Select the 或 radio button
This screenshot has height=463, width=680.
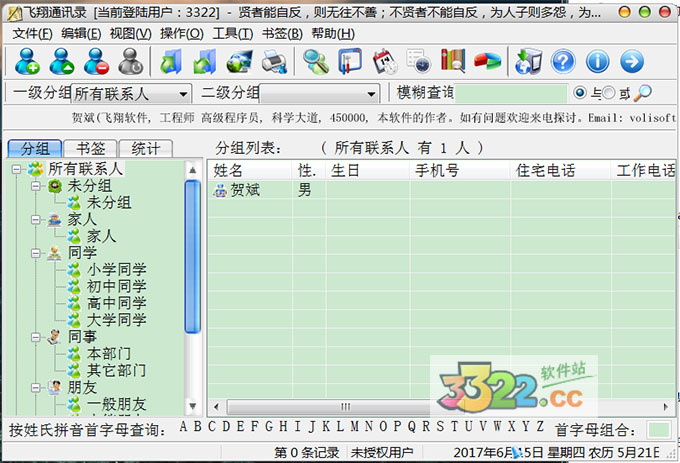tap(608, 93)
